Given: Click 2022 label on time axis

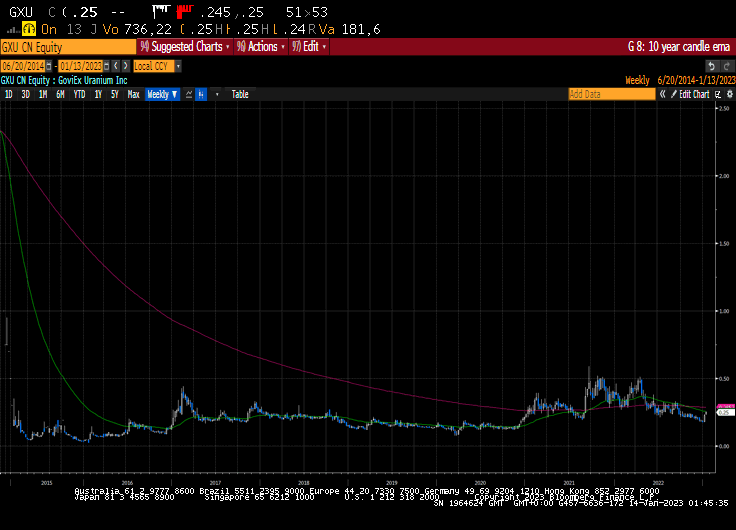Looking at the screenshot, I should pyautogui.click(x=658, y=483).
